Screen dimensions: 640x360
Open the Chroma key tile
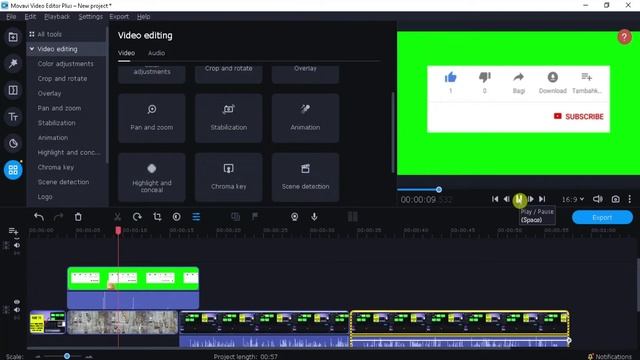point(229,177)
